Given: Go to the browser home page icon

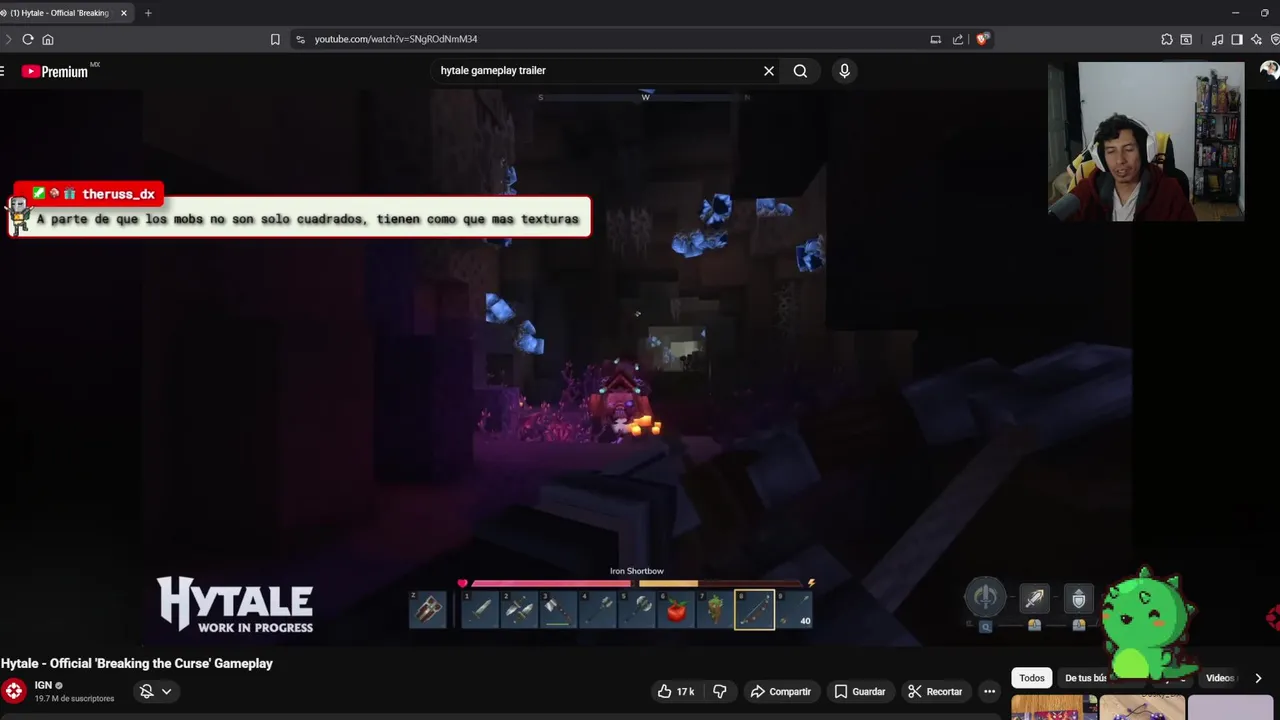Looking at the screenshot, I should 48,39.
